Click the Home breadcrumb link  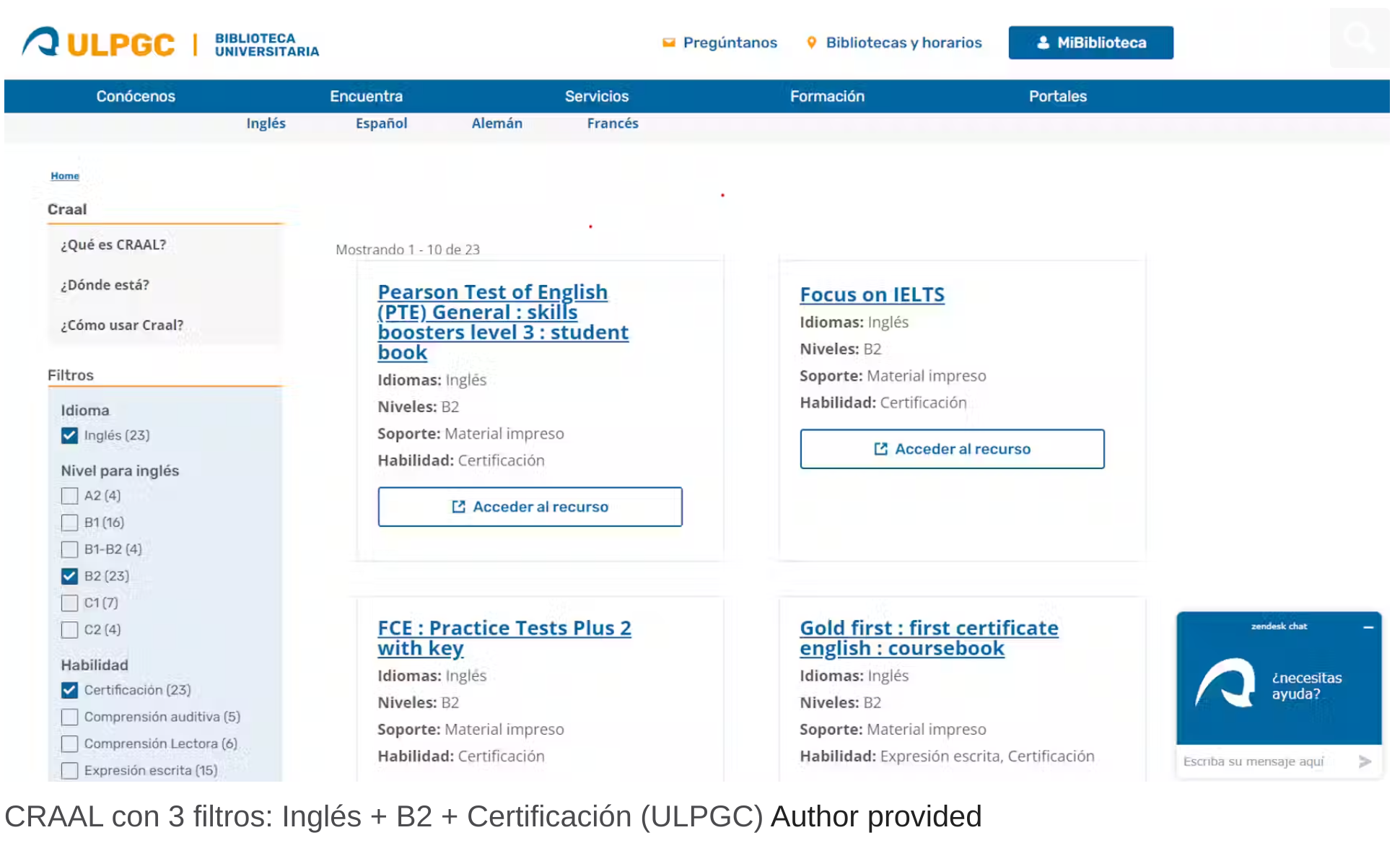point(65,175)
